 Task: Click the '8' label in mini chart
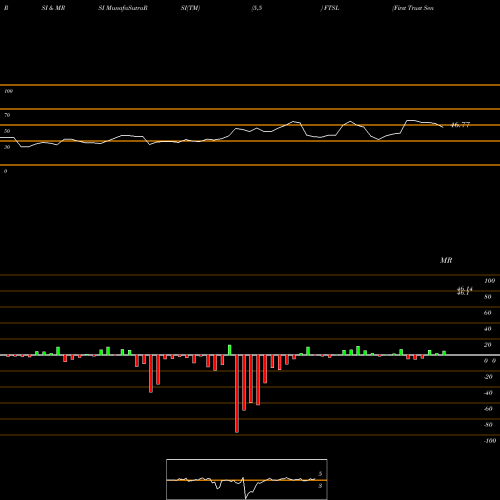320,486
